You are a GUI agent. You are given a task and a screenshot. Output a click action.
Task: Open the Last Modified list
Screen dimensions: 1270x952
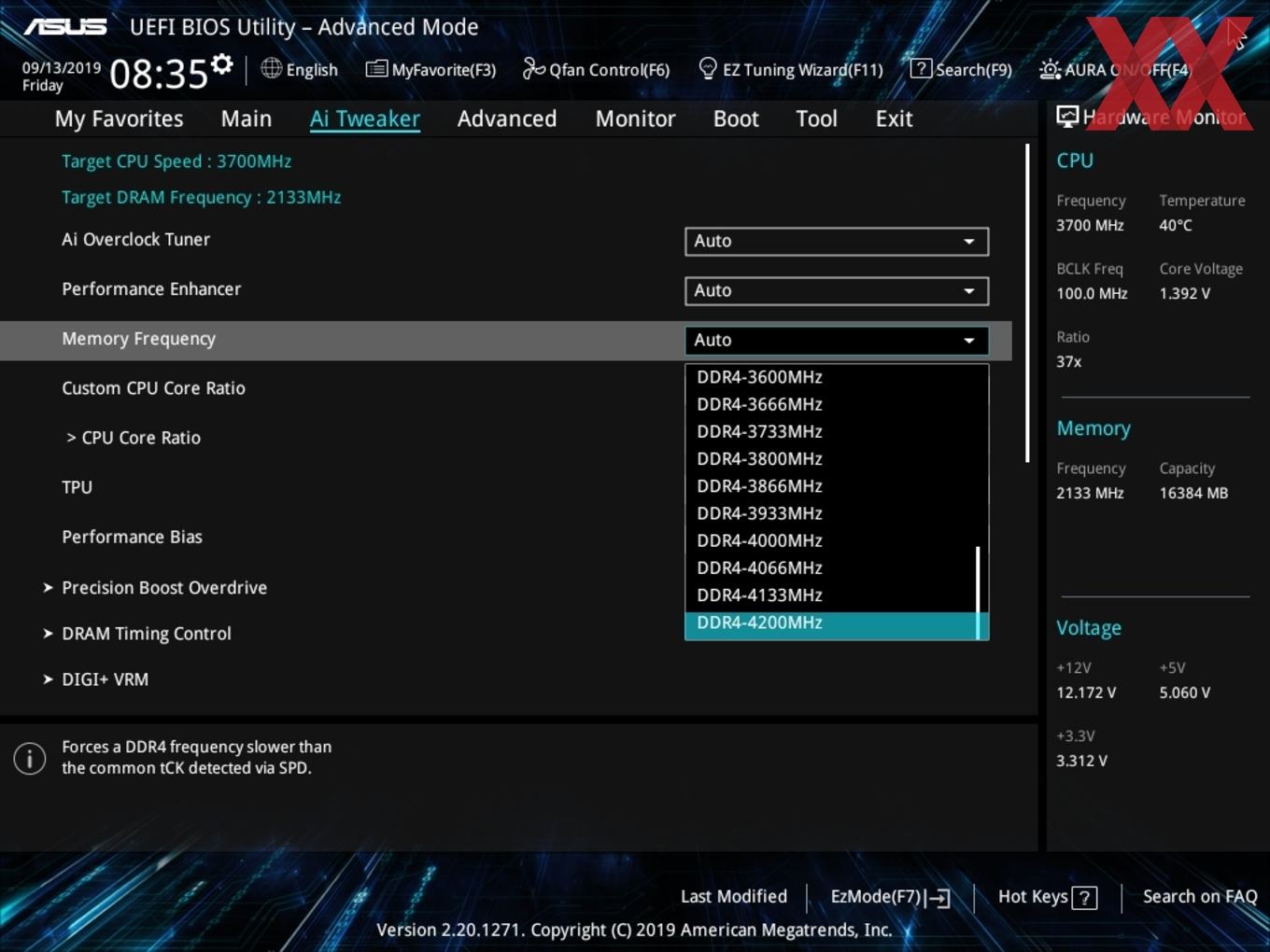coord(733,896)
